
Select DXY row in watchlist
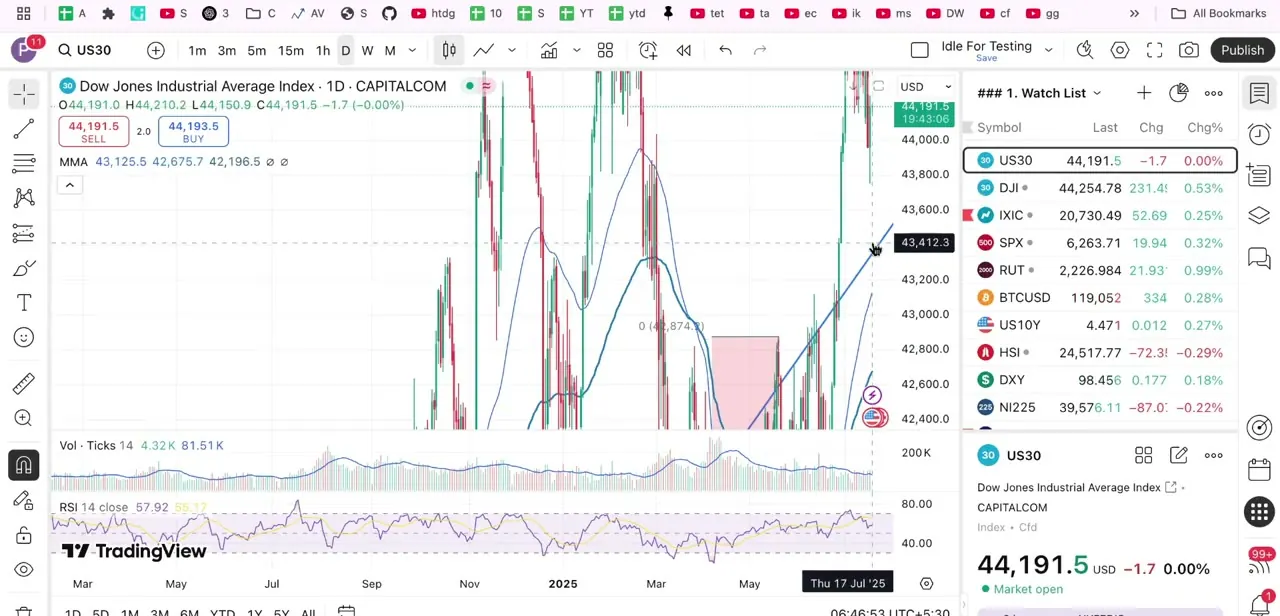(x=1100, y=380)
